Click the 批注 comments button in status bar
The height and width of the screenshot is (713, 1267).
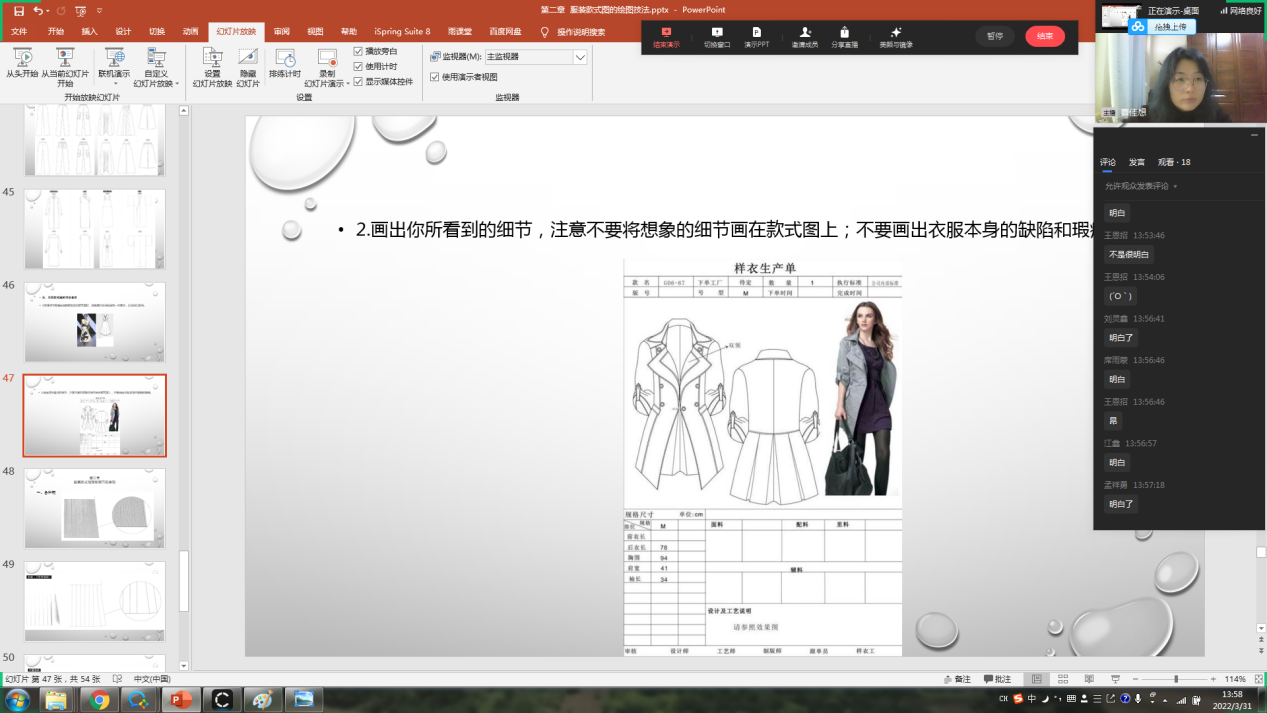pyautogui.click(x=997, y=679)
